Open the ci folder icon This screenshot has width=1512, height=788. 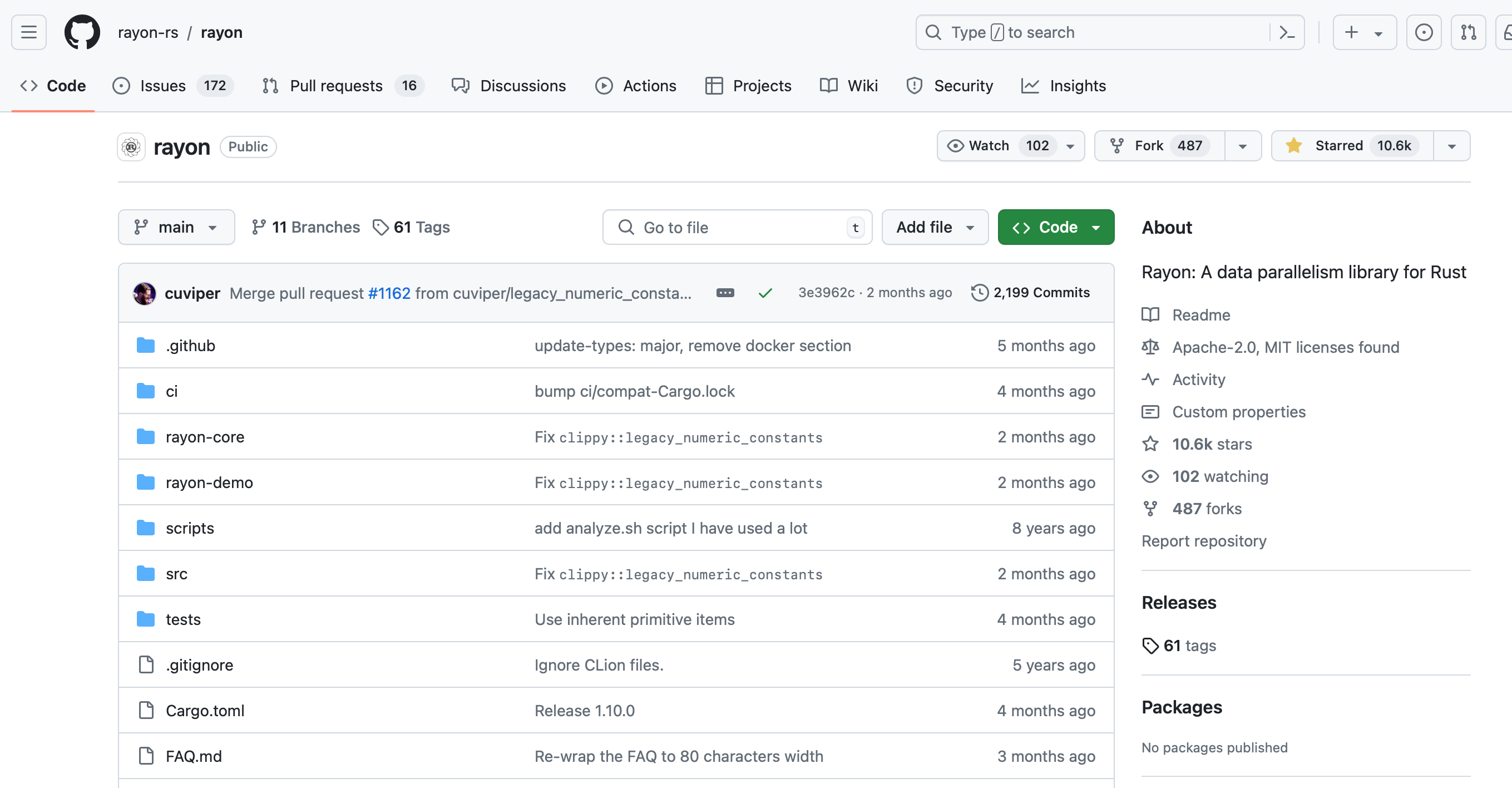point(146,391)
